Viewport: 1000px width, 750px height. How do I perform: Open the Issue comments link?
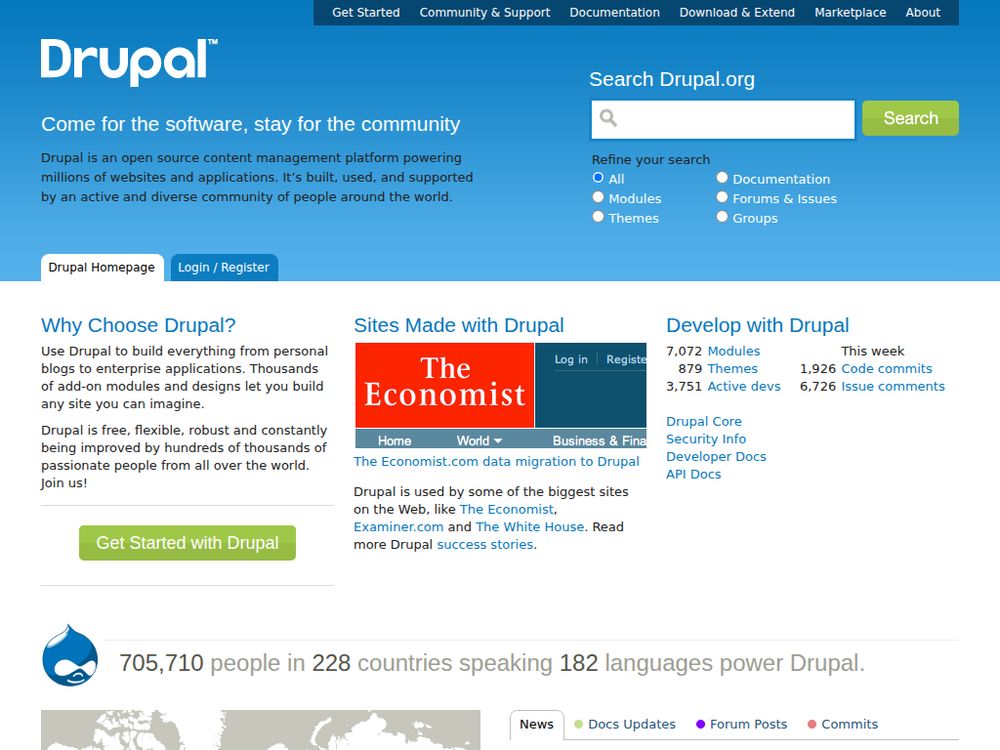click(x=893, y=386)
